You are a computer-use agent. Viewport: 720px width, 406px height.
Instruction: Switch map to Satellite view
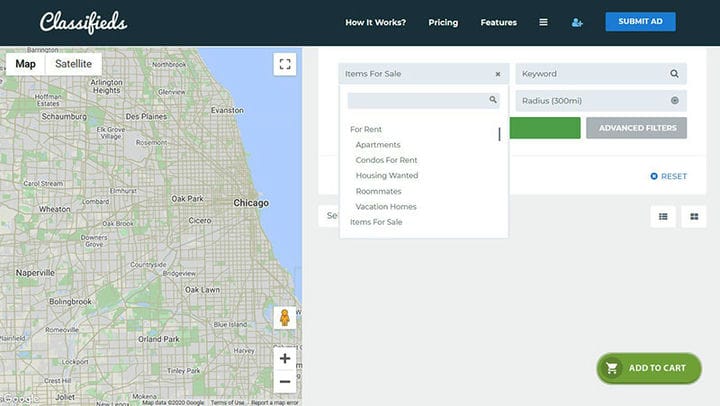tap(73, 64)
